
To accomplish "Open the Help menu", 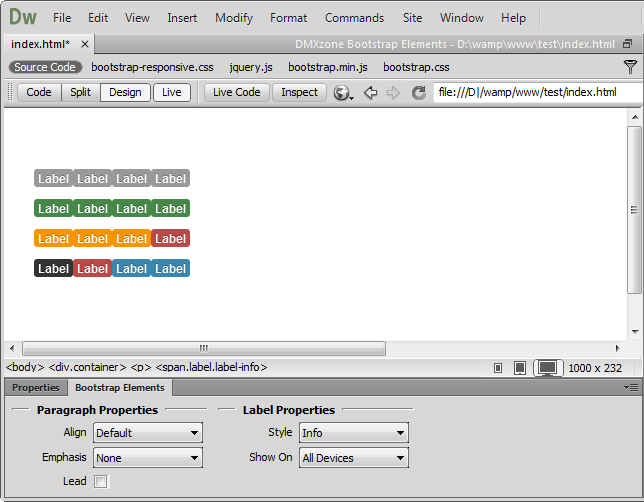I will pos(513,18).
